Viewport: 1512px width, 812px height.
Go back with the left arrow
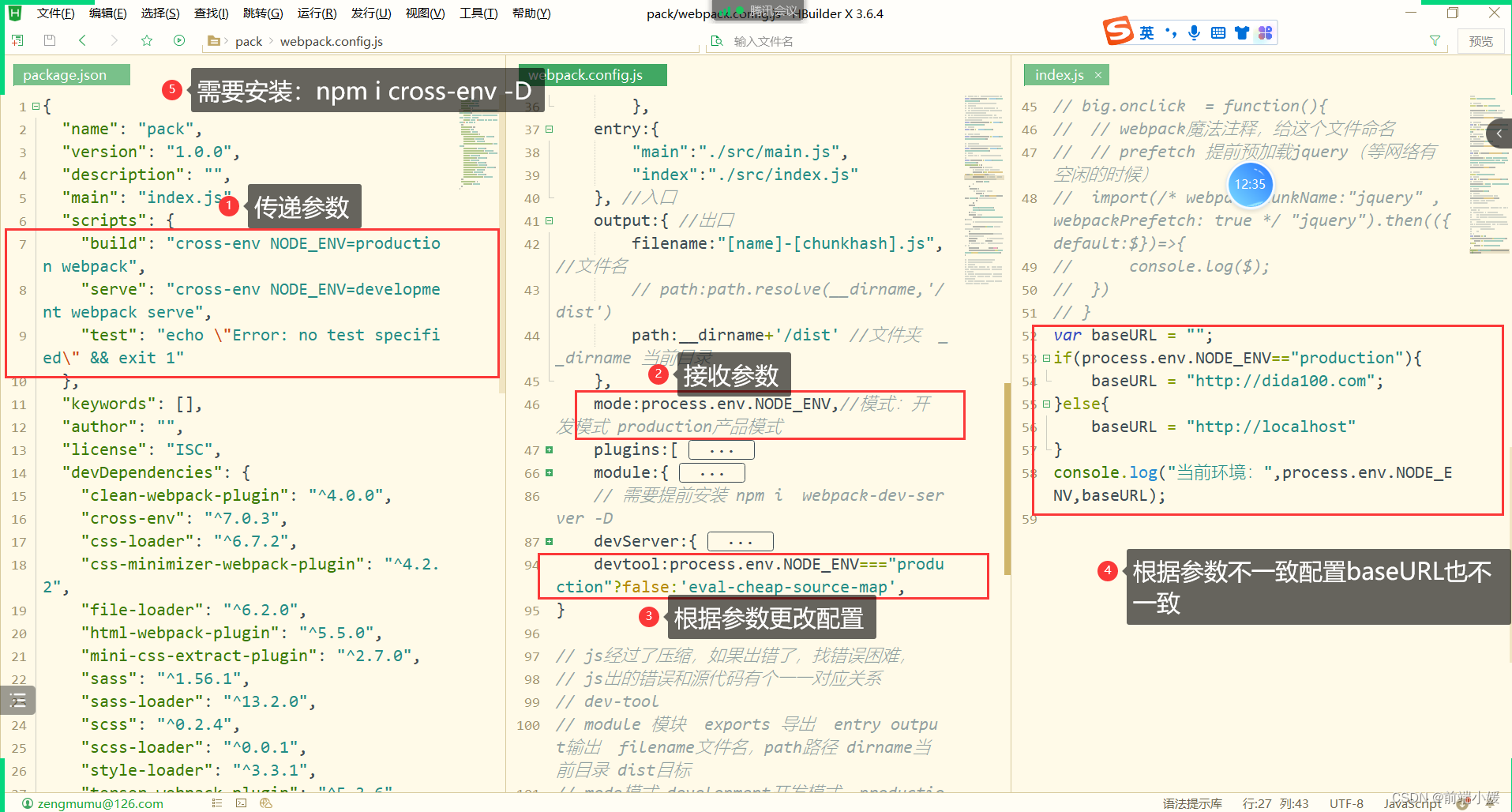point(82,40)
